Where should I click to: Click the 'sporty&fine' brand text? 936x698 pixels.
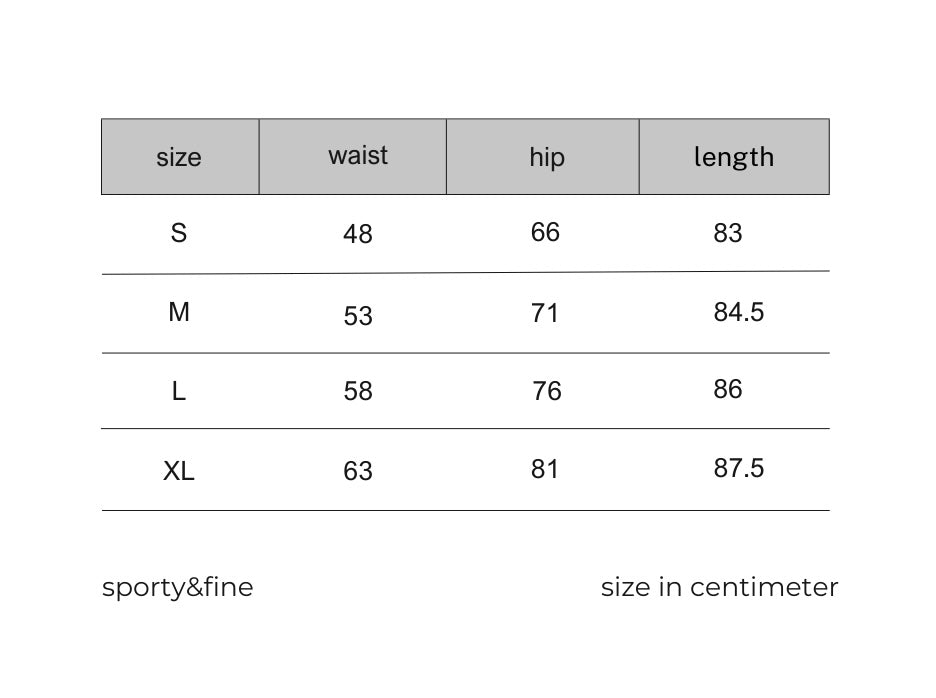click(178, 587)
